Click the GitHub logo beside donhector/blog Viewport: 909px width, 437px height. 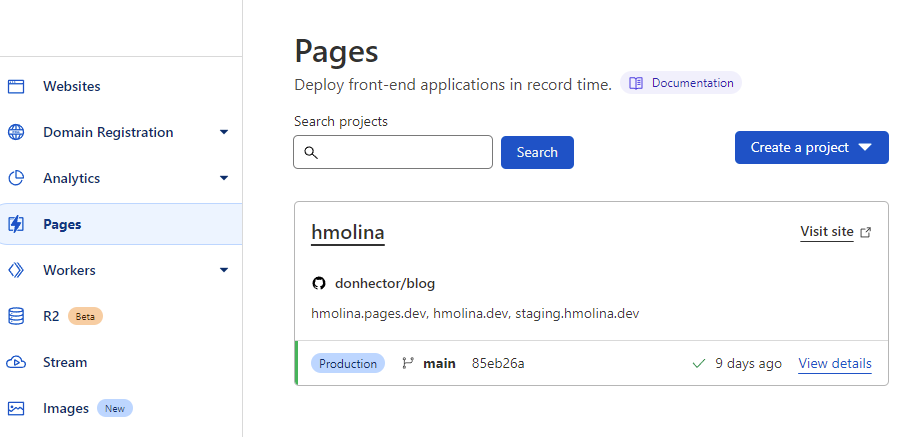[x=318, y=283]
